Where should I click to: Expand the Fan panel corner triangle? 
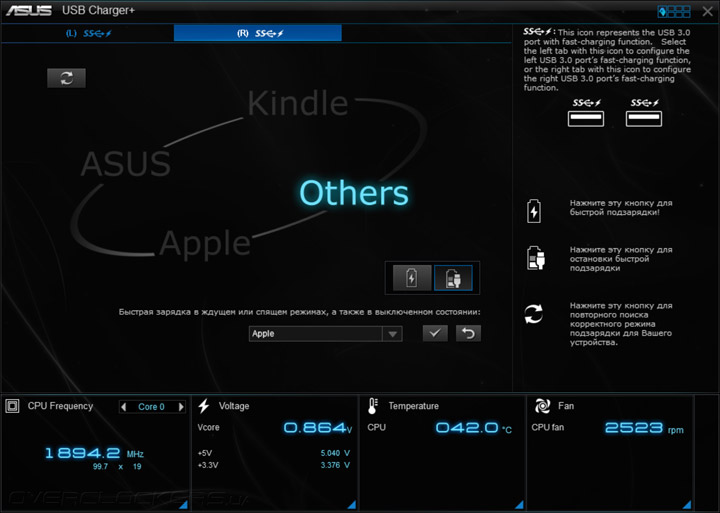(687, 505)
